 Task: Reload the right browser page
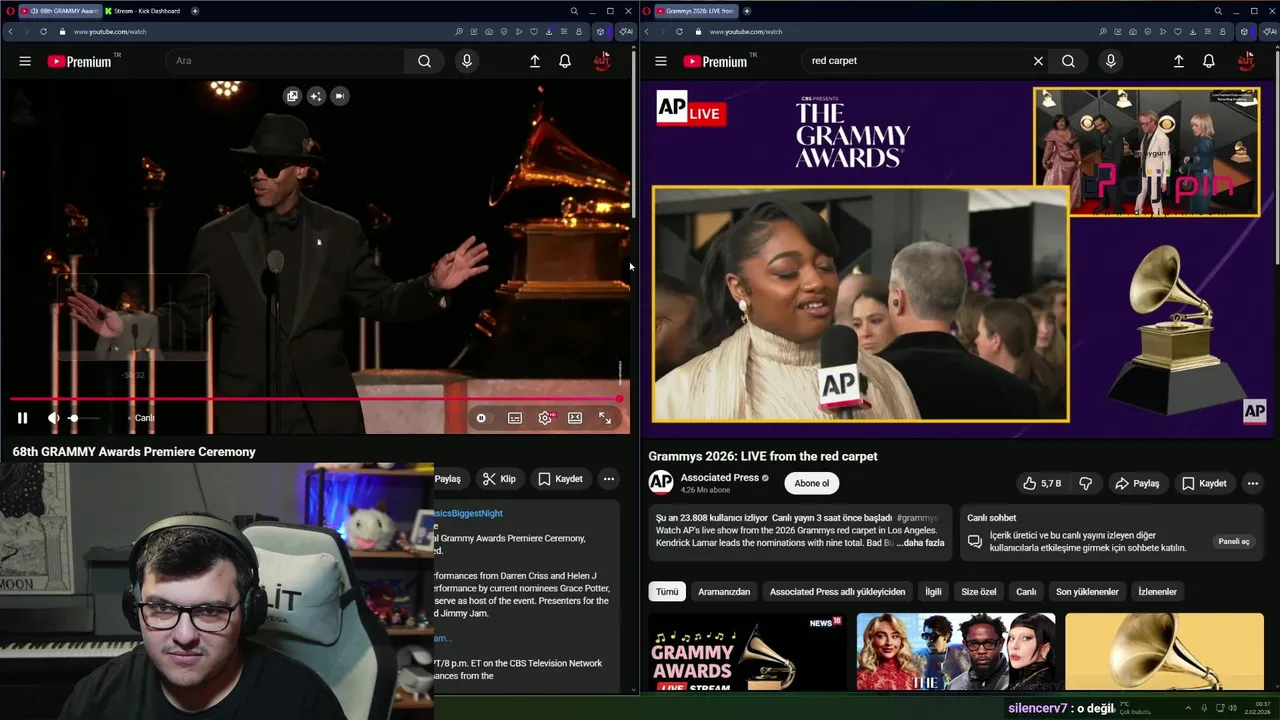pyautogui.click(x=679, y=31)
